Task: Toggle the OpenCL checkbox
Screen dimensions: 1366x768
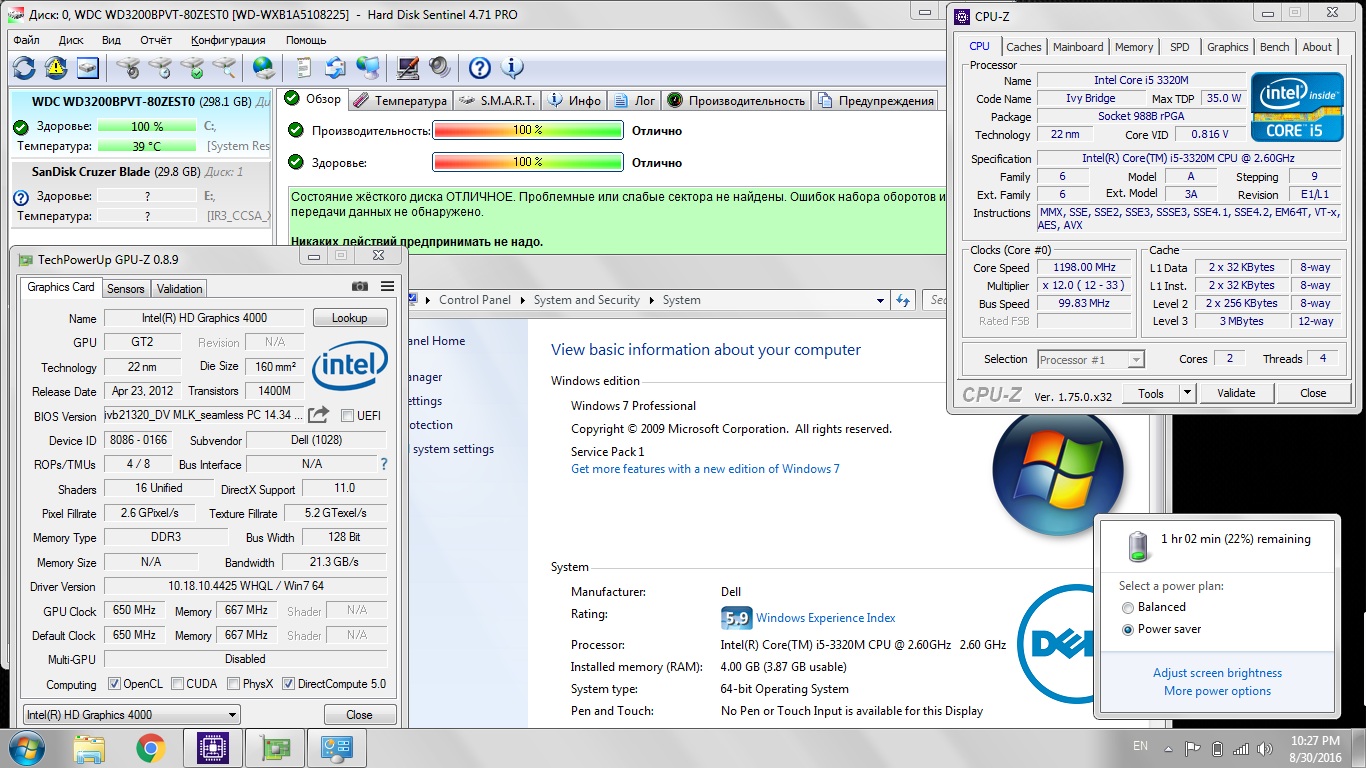Action: [x=114, y=685]
